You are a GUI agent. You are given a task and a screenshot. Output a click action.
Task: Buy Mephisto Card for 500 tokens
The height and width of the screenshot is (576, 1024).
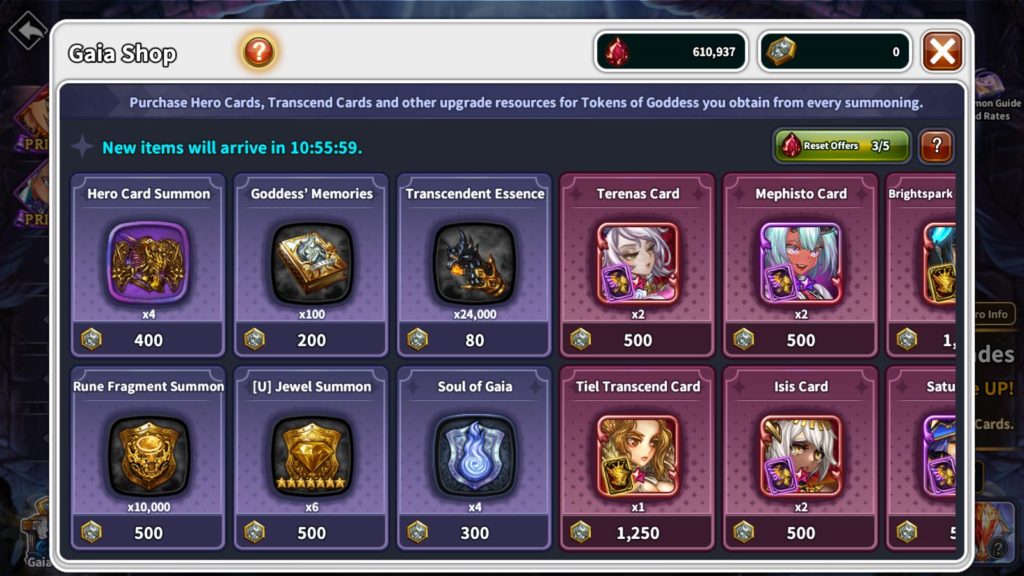pos(801,340)
